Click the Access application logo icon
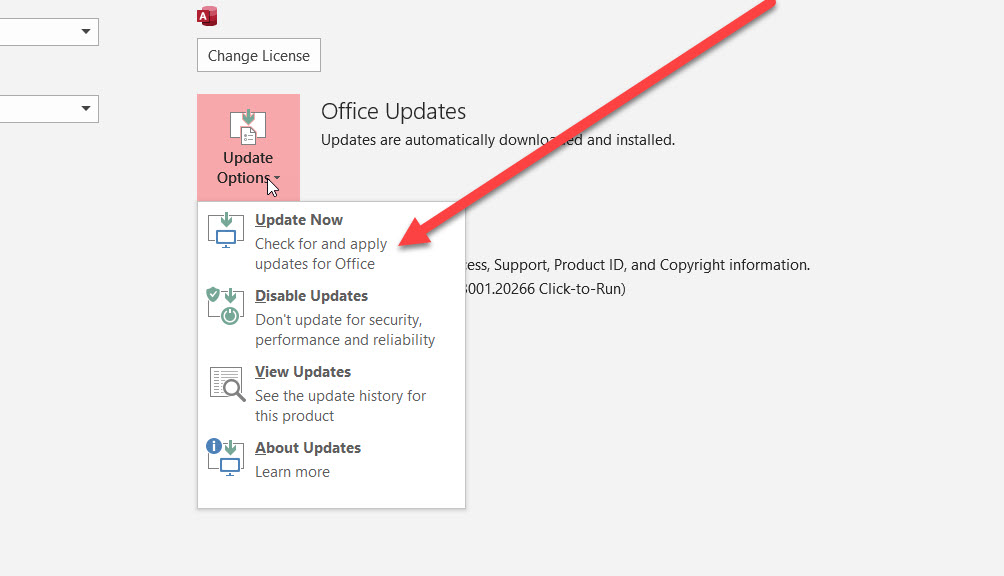Image resolution: width=1004 pixels, height=576 pixels. pyautogui.click(x=207, y=16)
